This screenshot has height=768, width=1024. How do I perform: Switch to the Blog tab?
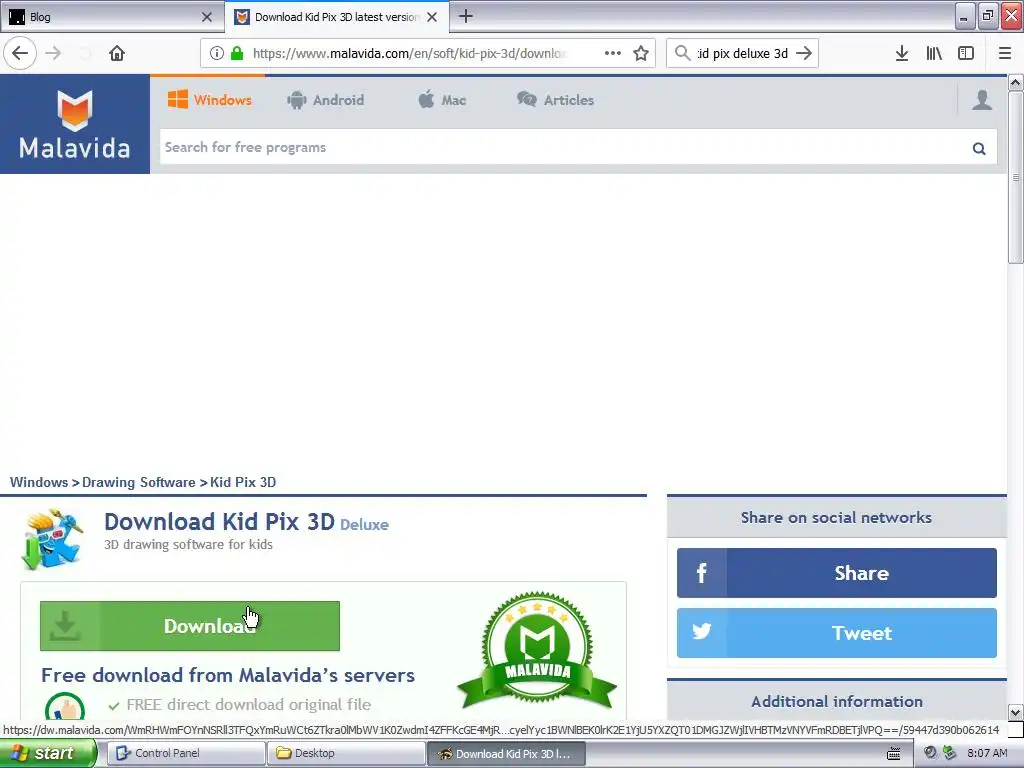(112, 17)
